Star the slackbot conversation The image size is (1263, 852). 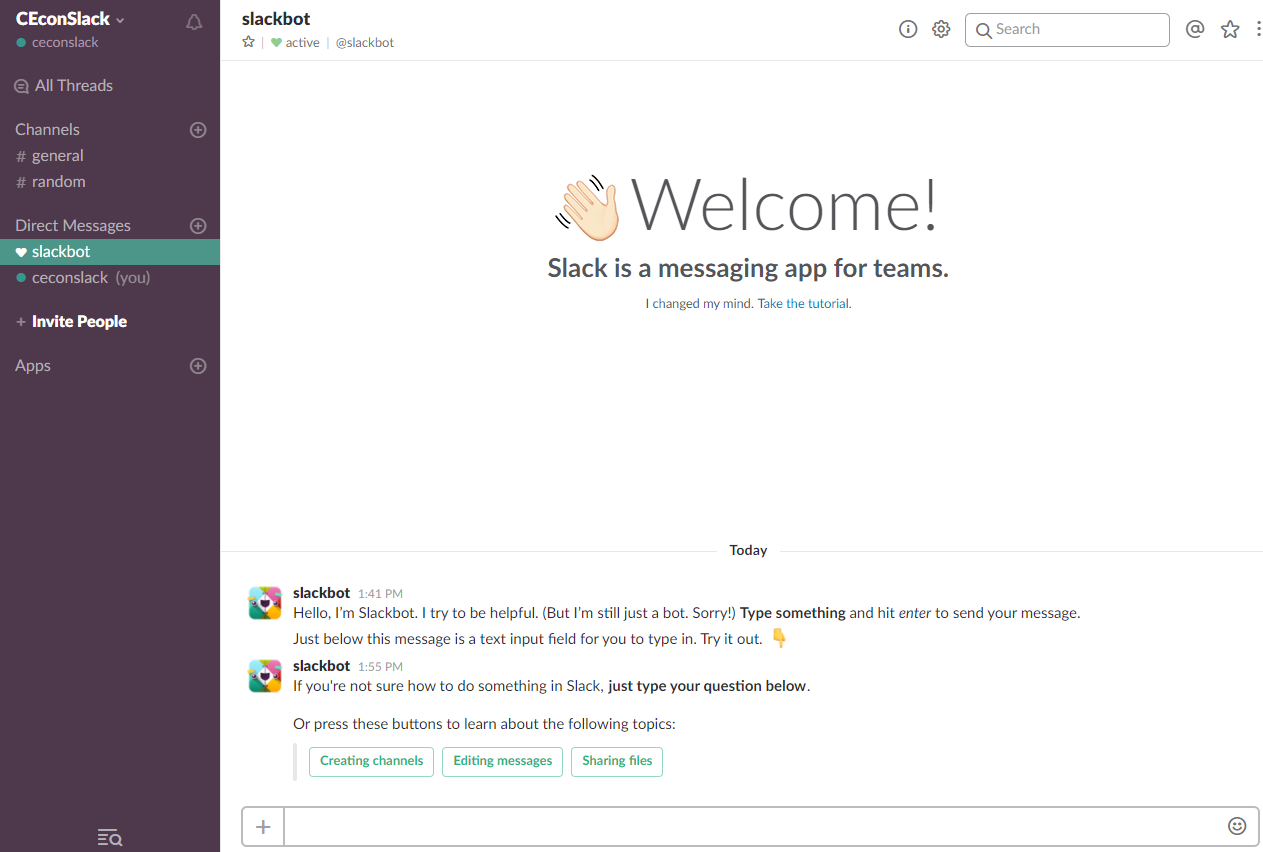(249, 42)
